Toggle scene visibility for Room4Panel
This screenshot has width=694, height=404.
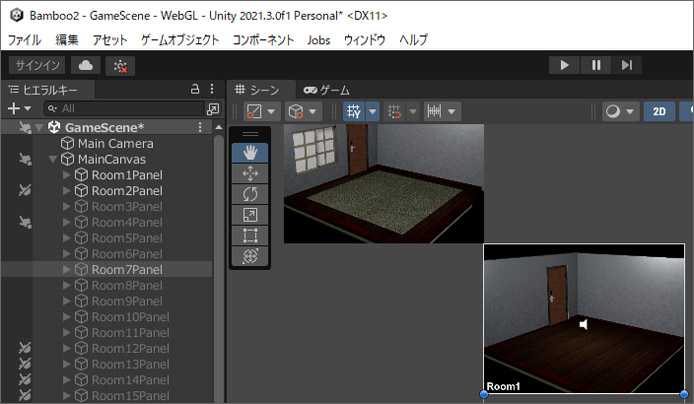point(25,222)
